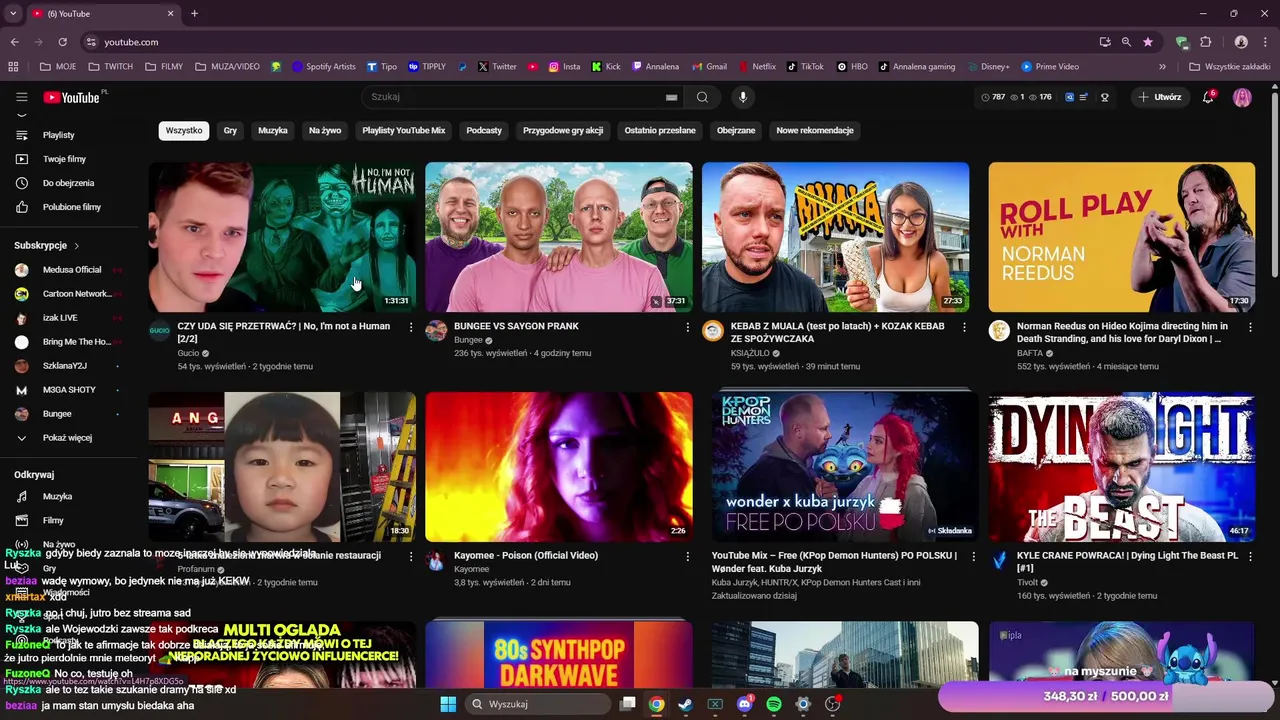Screen dimensions: 1280x720
Task: Open the Gucio channel avatar
Action: click(160, 331)
